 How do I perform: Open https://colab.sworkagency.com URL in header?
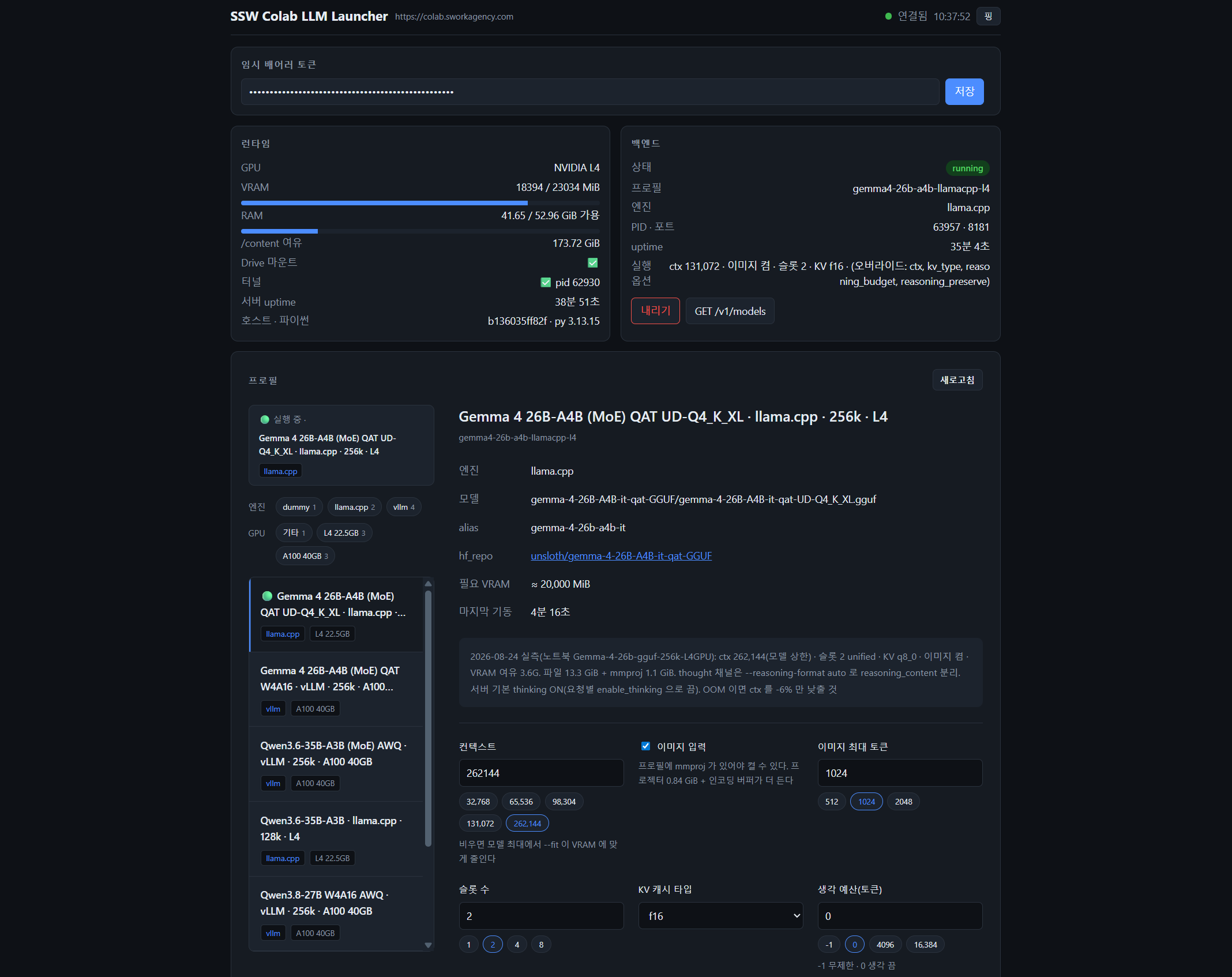pyautogui.click(x=454, y=17)
